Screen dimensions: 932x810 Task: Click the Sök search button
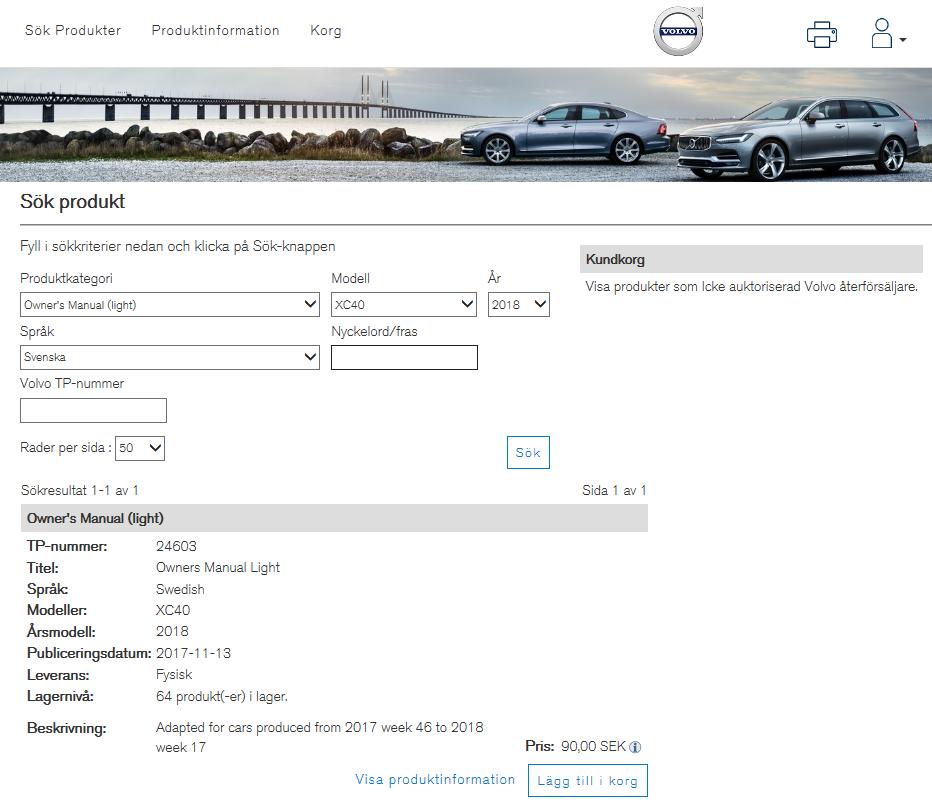click(x=528, y=452)
